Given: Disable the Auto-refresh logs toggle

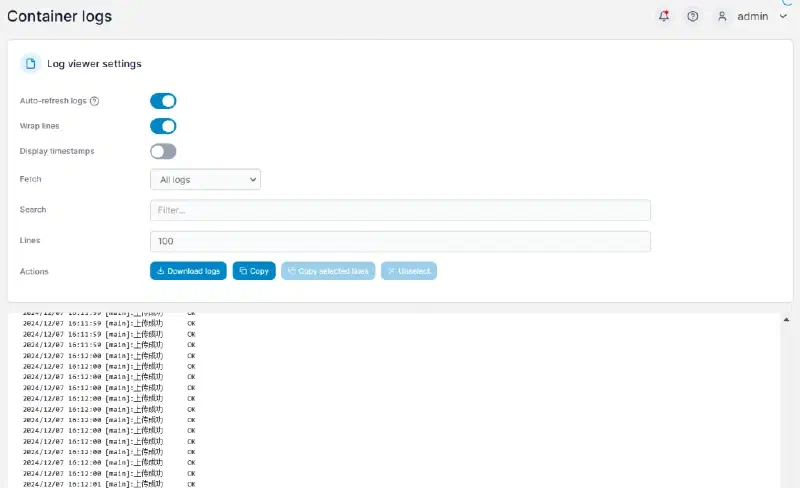Looking at the screenshot, I should [163, 101].
